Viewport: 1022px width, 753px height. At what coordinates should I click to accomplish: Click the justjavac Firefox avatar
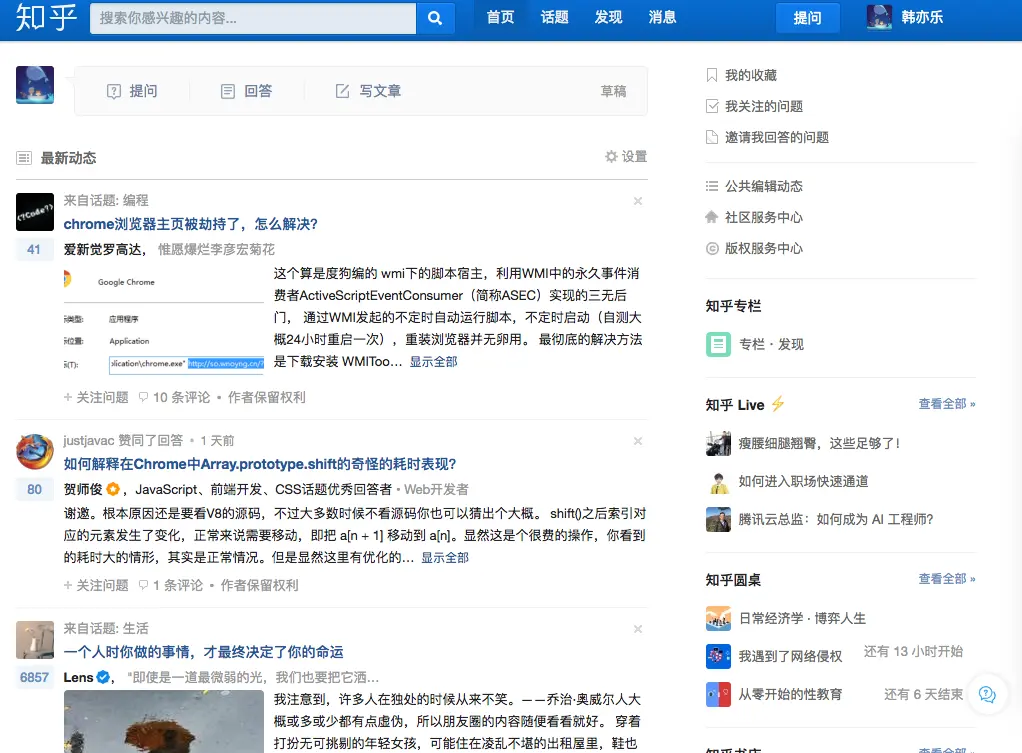tap(35, 452)
